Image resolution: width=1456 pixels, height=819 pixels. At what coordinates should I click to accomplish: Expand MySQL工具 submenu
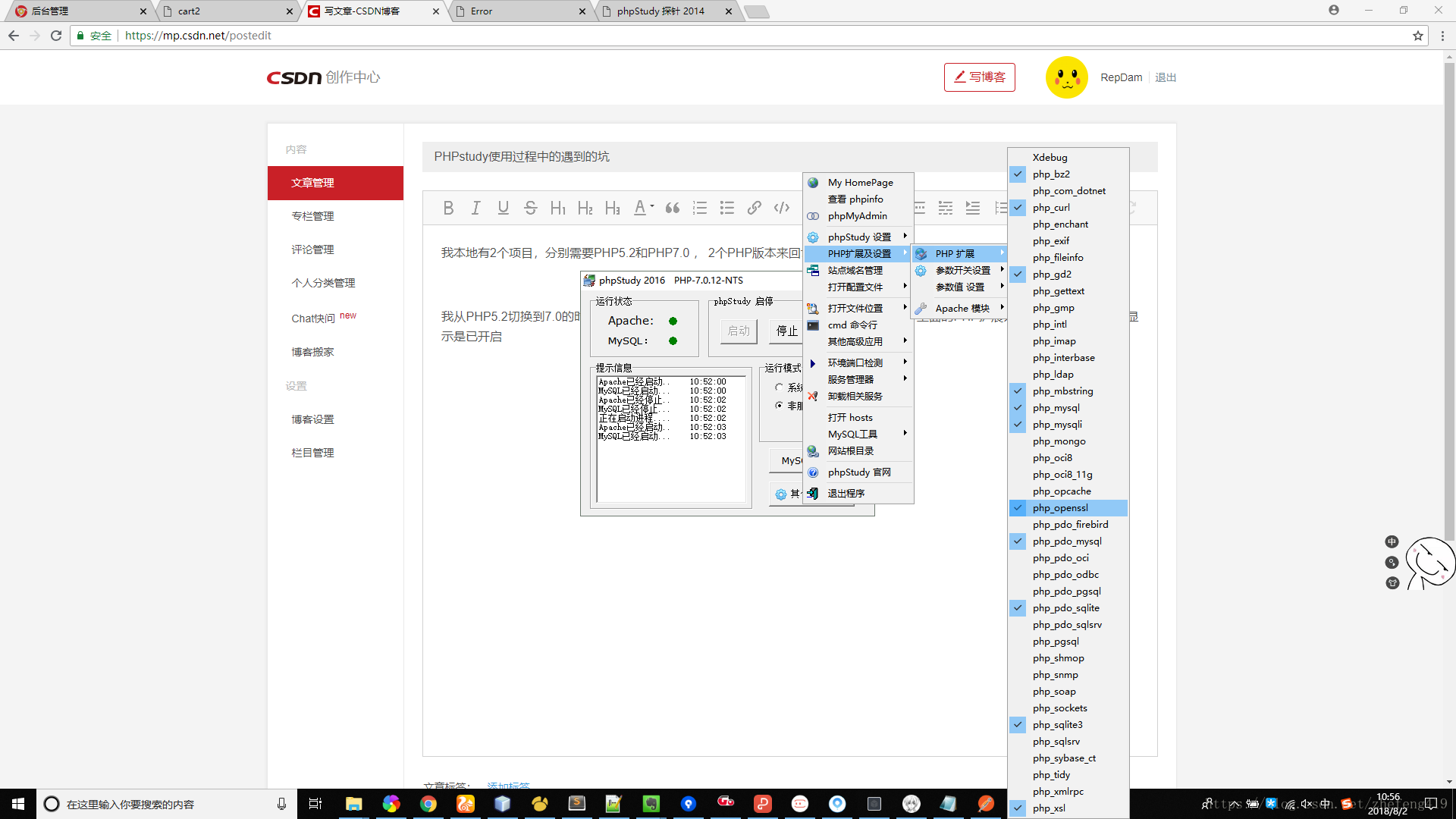858,434
